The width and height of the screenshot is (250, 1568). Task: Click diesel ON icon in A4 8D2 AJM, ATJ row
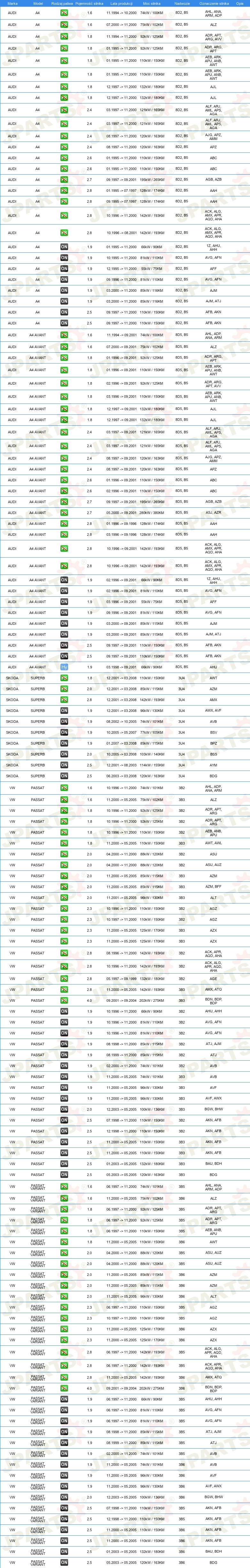[64, 301]
